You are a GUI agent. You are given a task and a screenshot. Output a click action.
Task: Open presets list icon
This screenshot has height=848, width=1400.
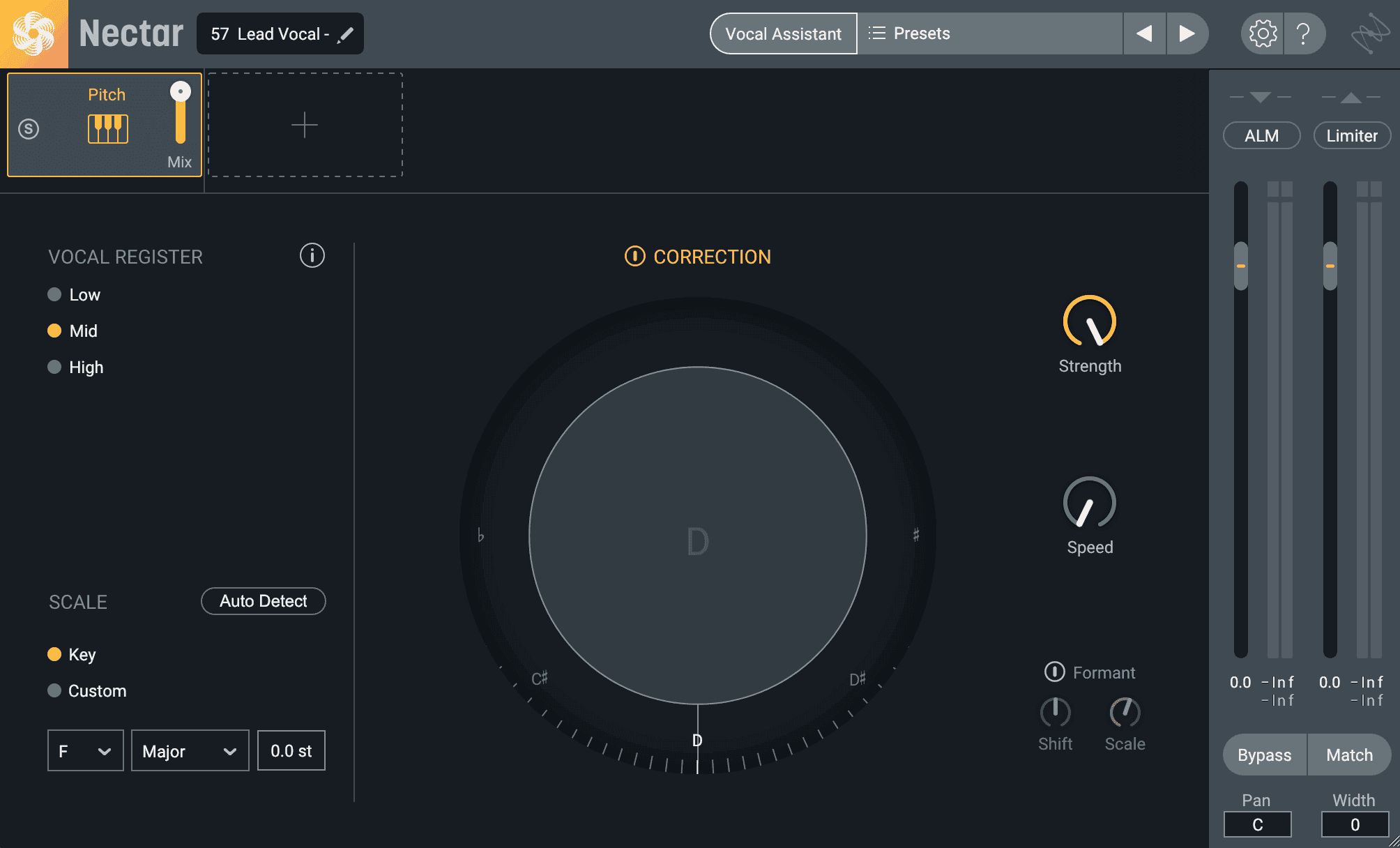tap(877, 33)
